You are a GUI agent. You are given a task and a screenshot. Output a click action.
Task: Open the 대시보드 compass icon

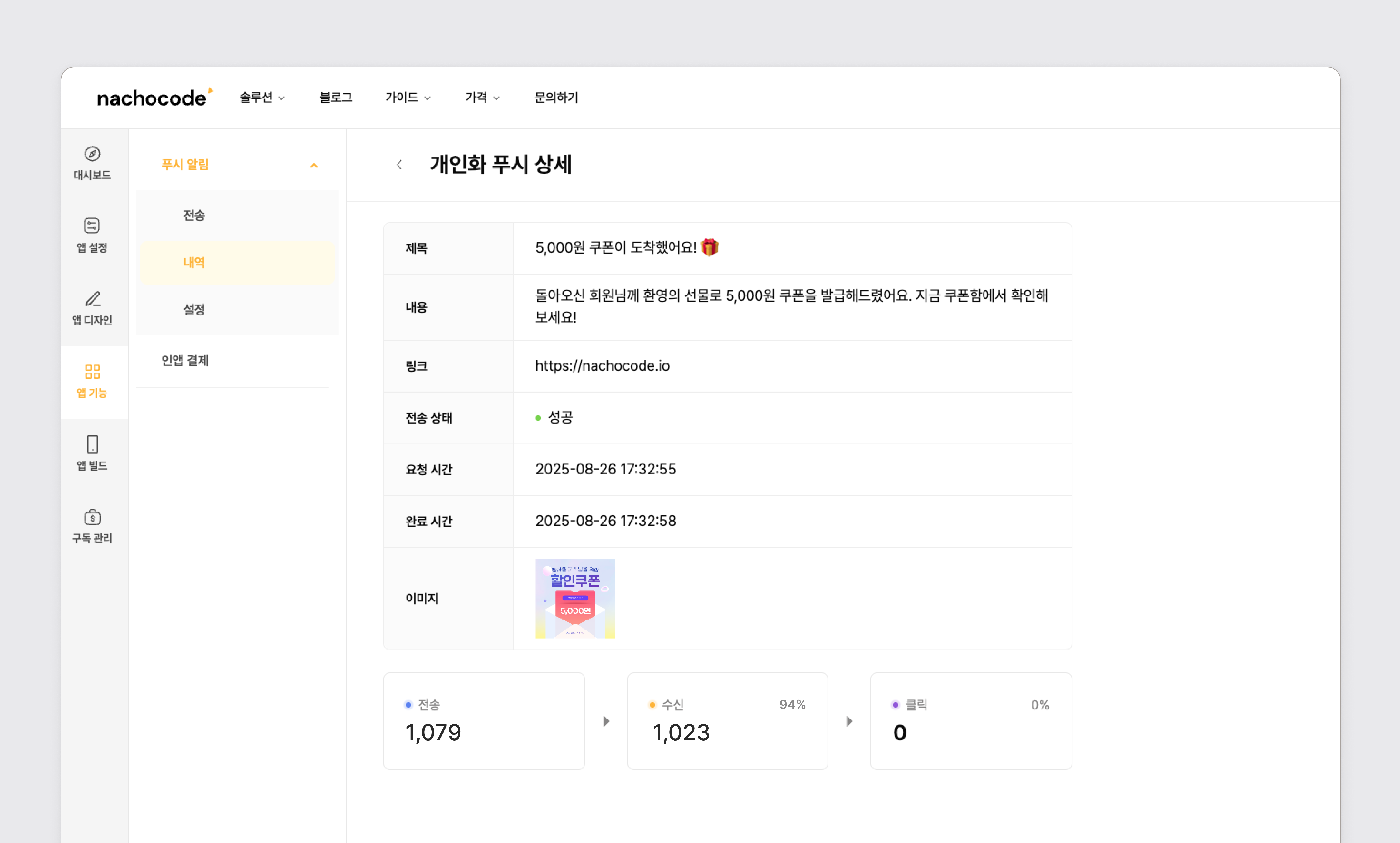pos(92,154)
